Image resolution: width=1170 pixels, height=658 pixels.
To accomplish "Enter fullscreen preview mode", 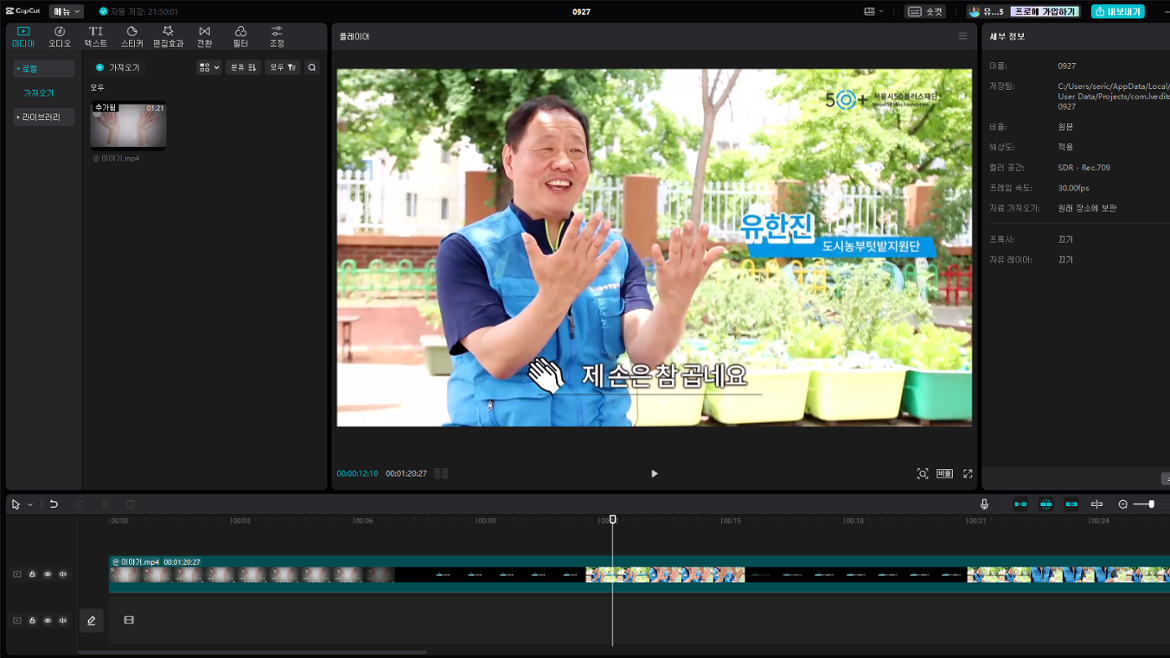I will (967, 474).
